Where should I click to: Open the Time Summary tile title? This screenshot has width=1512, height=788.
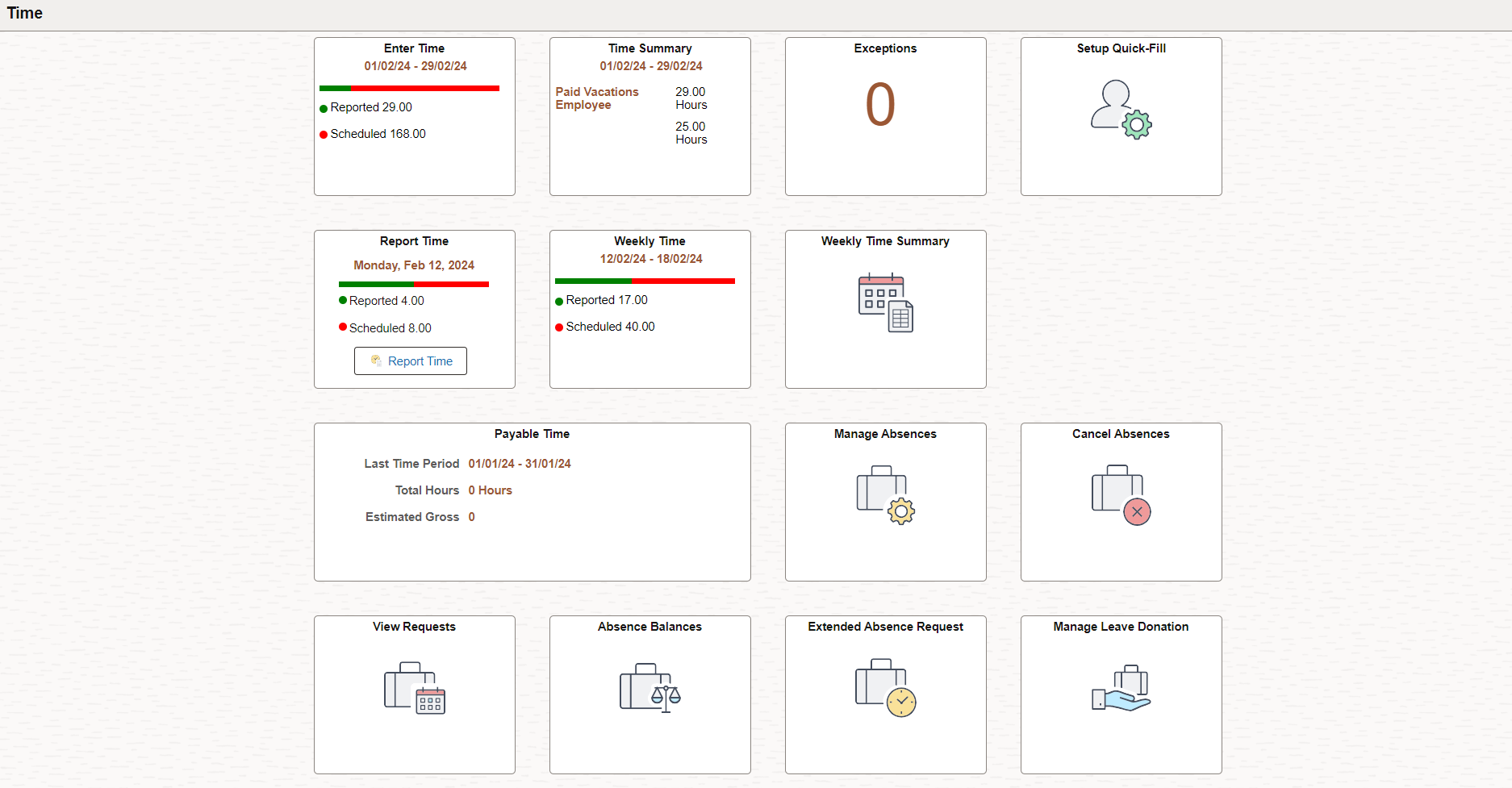point(650,48)
